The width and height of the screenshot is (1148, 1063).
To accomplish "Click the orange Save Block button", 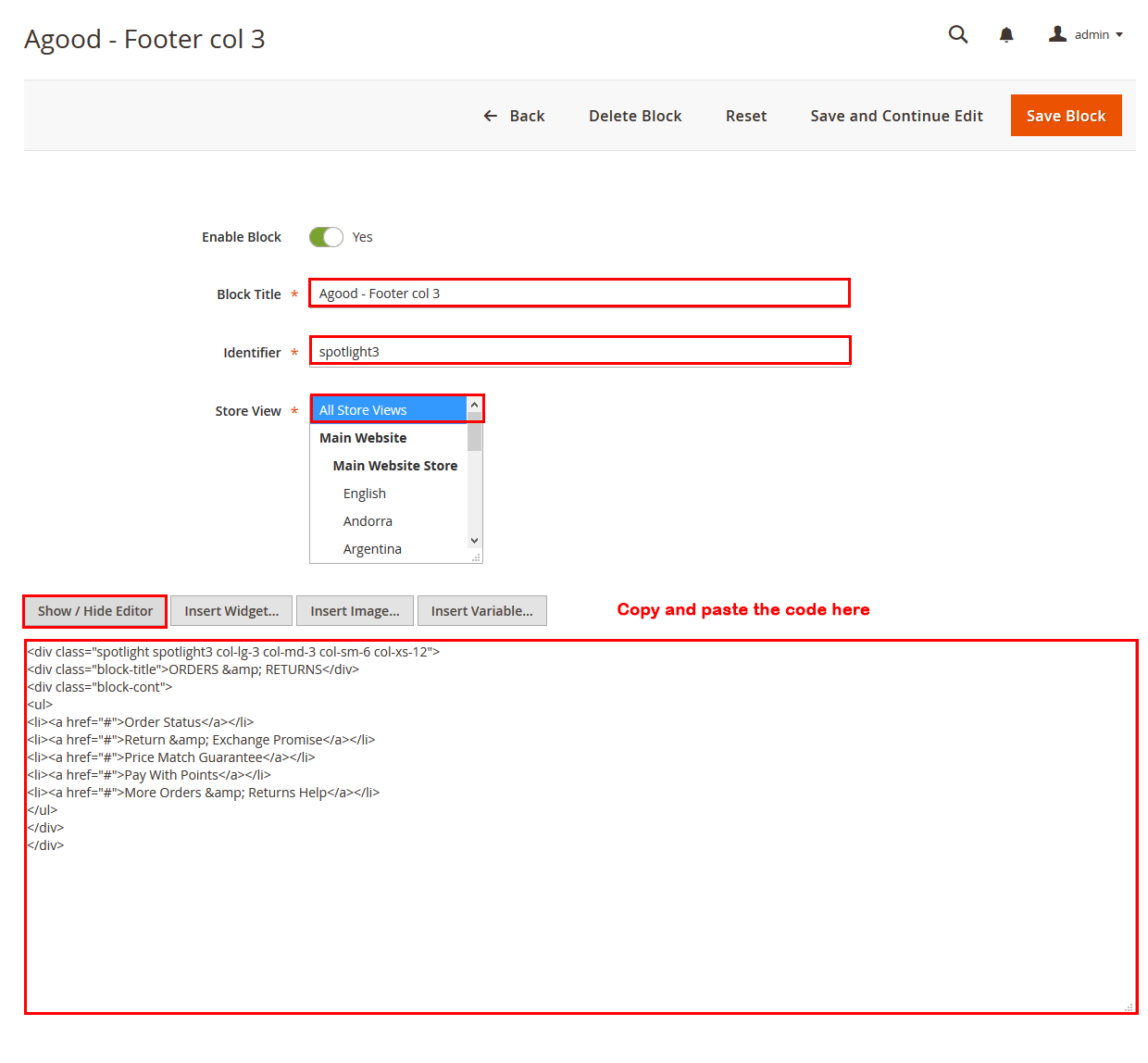I will 1066,116.
